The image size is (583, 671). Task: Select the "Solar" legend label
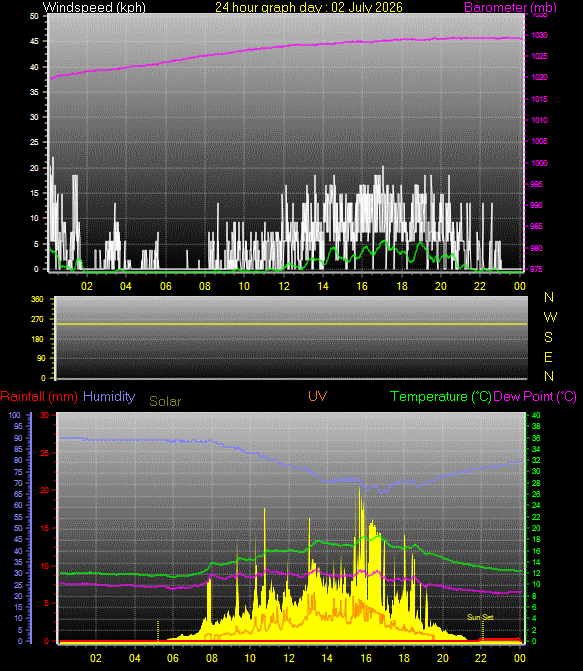click(165, 401)
